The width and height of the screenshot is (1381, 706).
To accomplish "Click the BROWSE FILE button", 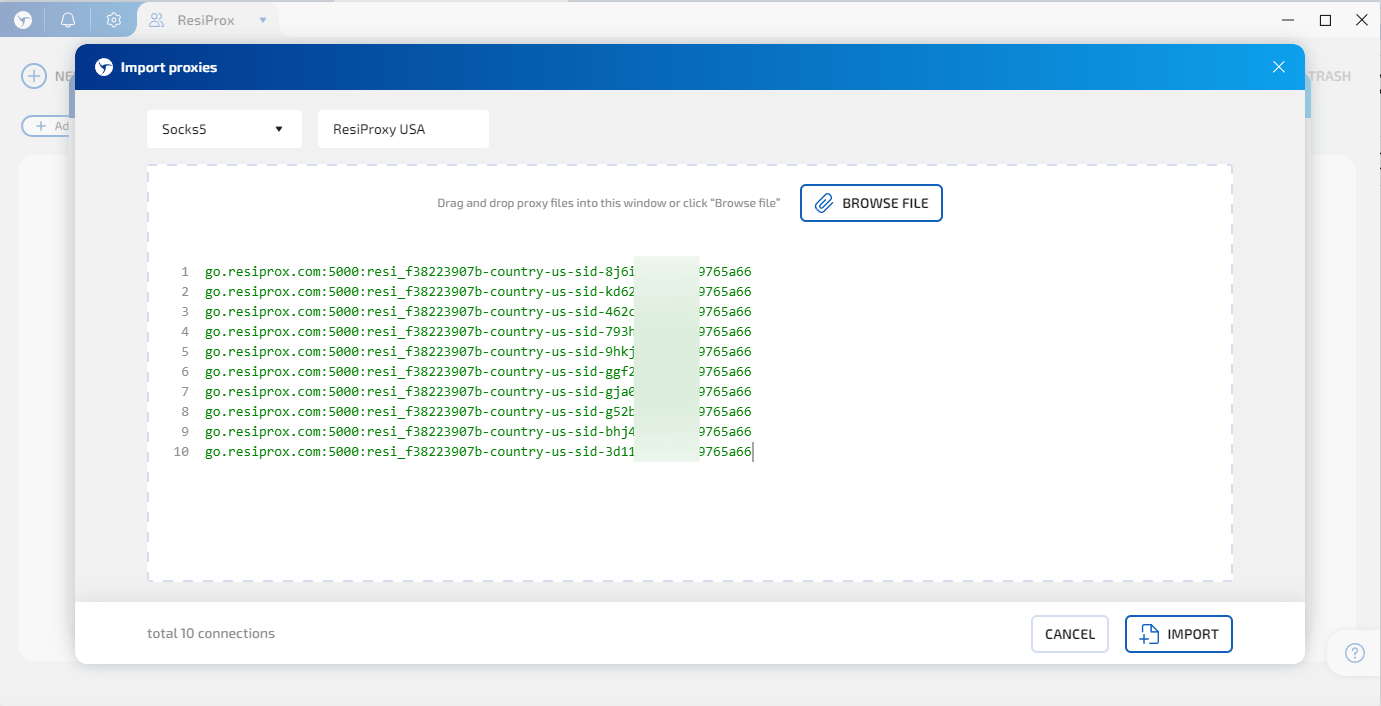I will pyautogui.click(x=871, y=203).
